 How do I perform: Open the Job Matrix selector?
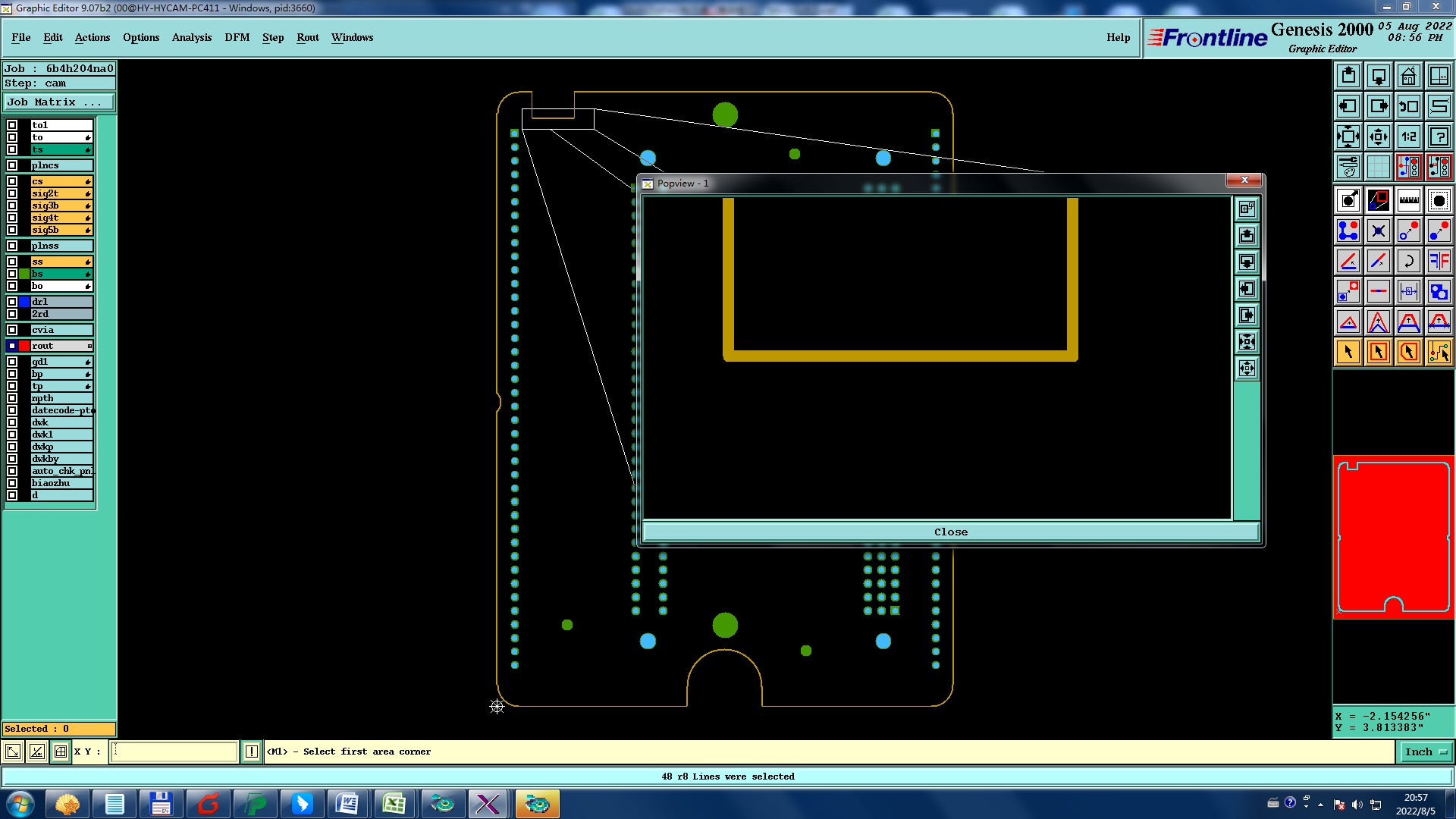click(59, 102)
